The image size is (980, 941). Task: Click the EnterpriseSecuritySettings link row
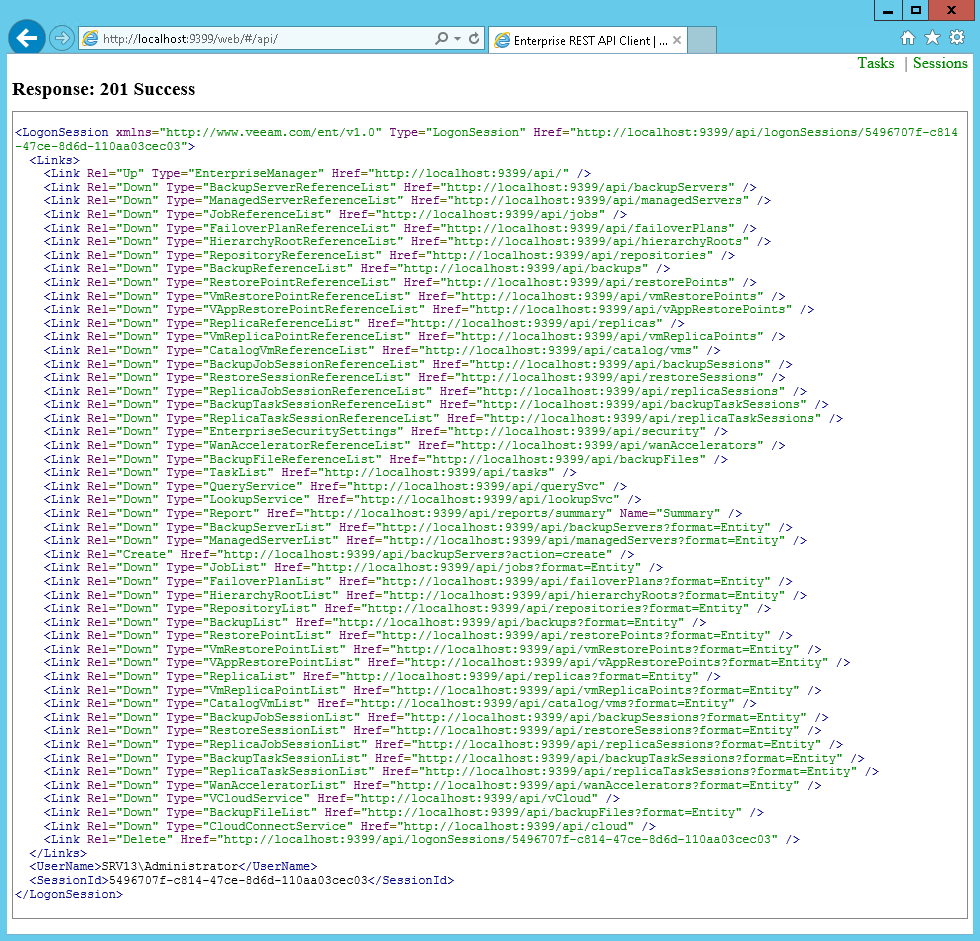(x=386, y=431)
